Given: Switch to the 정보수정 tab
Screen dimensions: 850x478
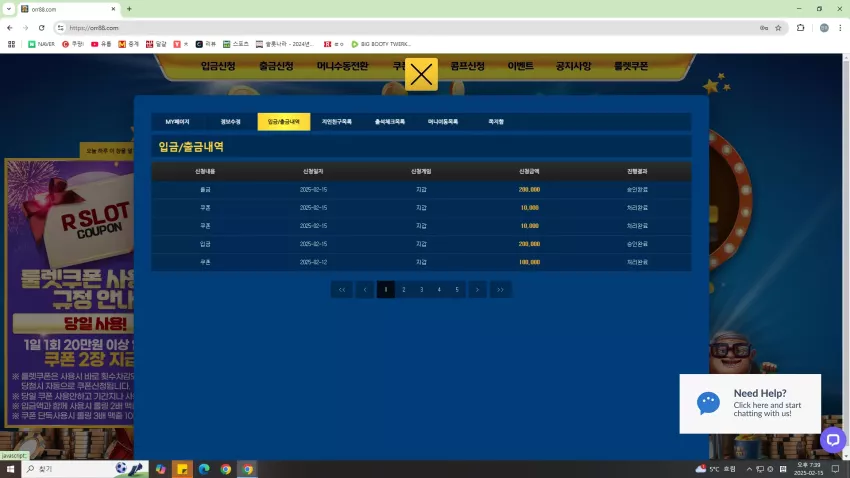Looking at the screenshot, I should click(230, 122).
